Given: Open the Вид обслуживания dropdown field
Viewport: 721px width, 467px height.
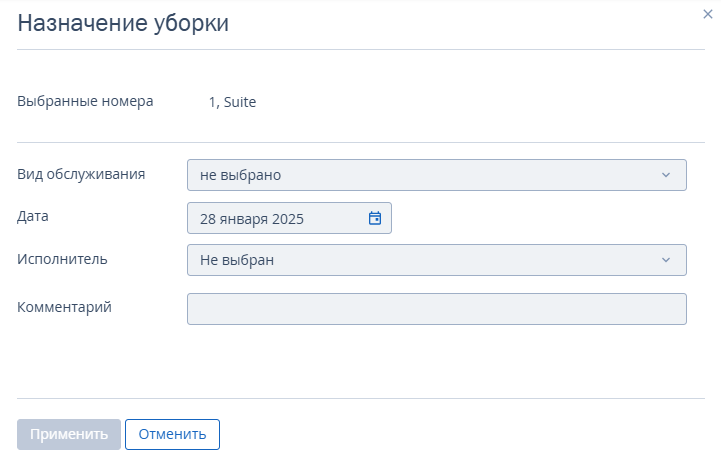Looking at the screenshot, I should click(x=437, y=175).
